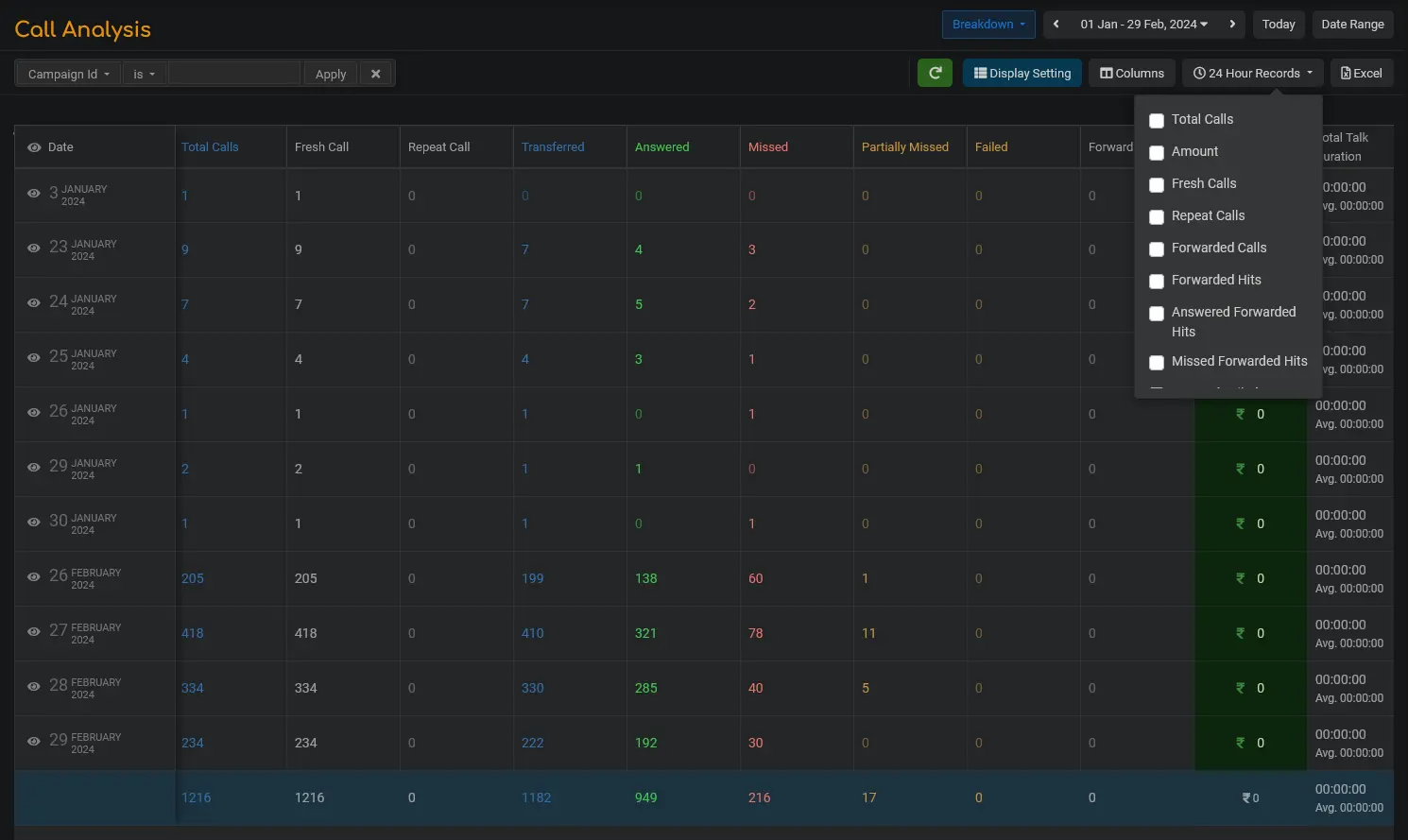Click total transferred 1182 link
Screen dimensions: 1408x840
click(537, 797)
